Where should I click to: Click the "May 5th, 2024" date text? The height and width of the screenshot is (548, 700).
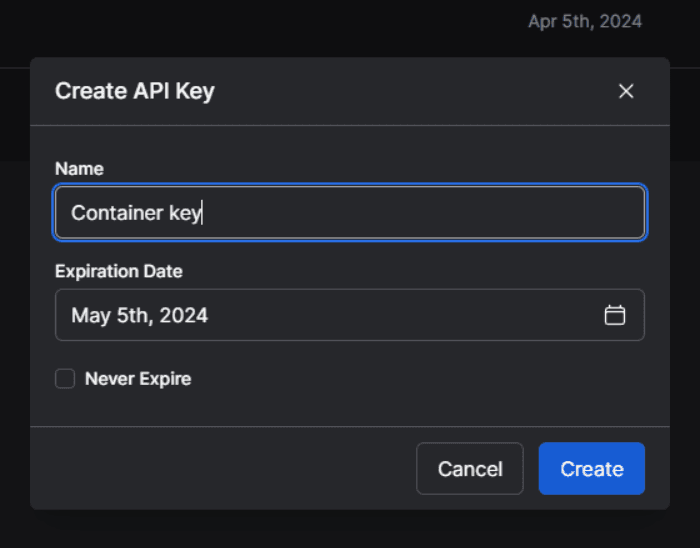pyautogui.click(x=139, y=315)
